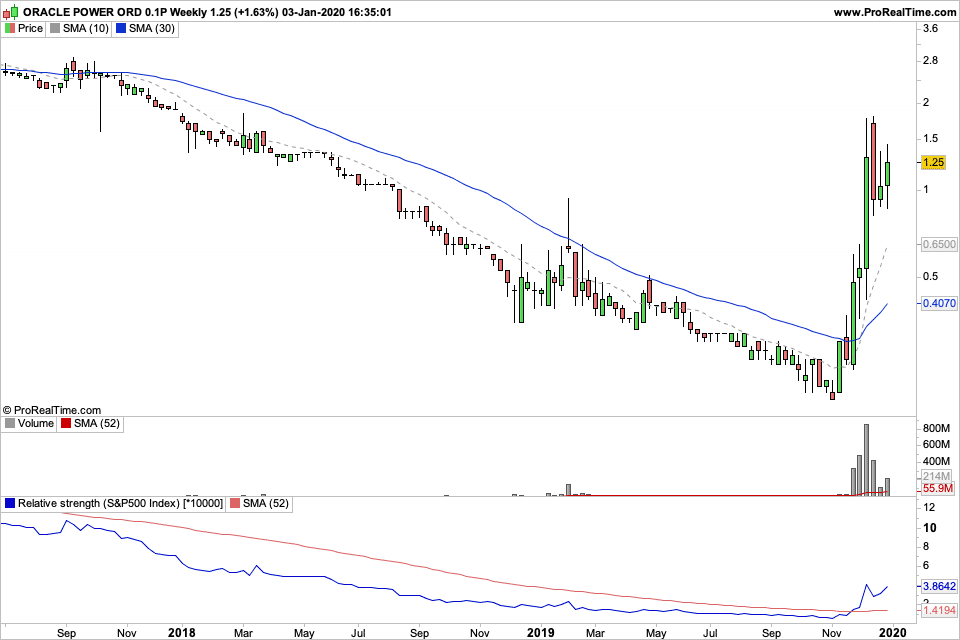Image resolution: width=960 pixels, height=640 pixels.
Task: Open the Volume legend label
Action: click(36, 423)
